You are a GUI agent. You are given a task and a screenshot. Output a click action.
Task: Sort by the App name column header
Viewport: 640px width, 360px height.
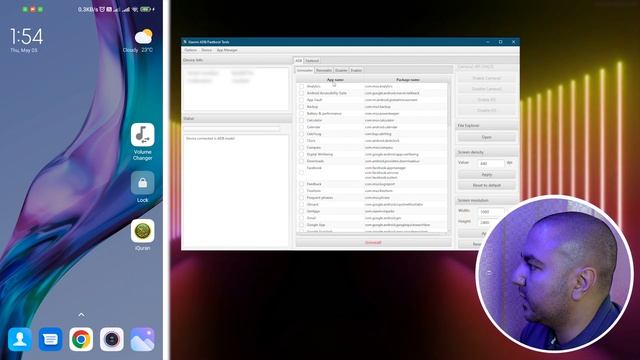(x=336, y=80)
